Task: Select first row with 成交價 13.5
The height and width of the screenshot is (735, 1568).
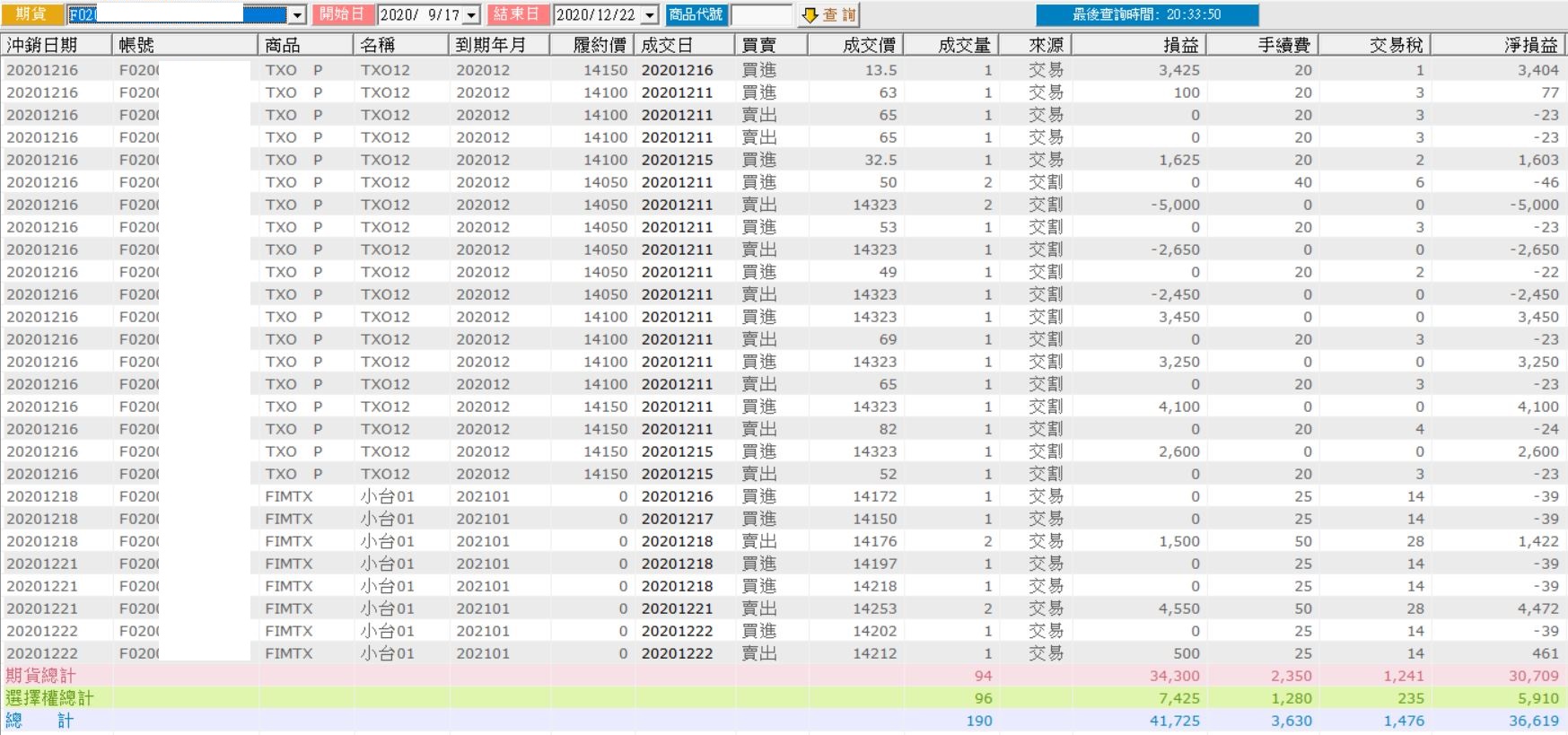Action: coord(784,70)
